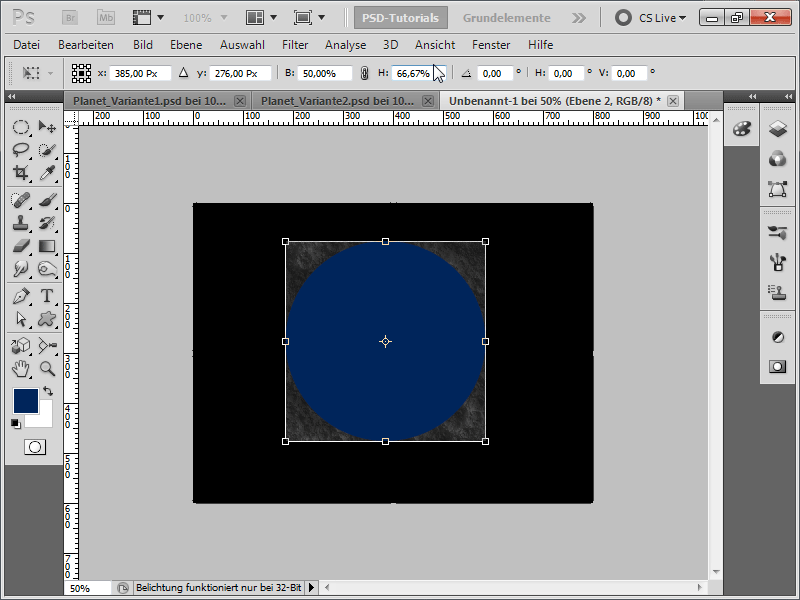Select the Horizontal Type tool
This screenshot has width=800, height=600.
point(47,296)
